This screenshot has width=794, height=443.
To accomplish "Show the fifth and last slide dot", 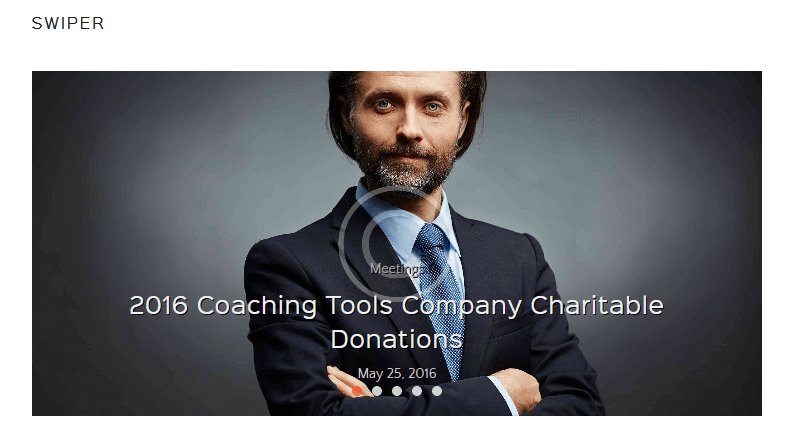I will click(x=437, y=391).
